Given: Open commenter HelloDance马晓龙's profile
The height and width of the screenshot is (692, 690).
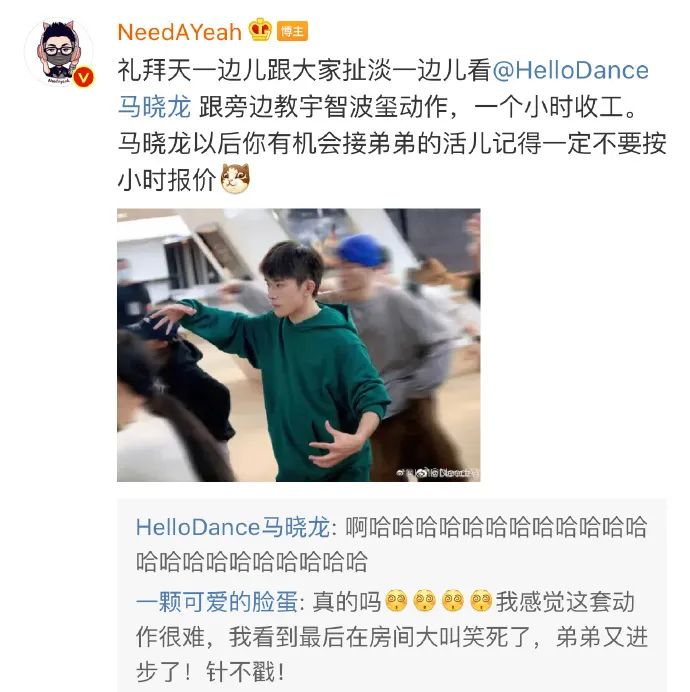Looking at the screenshot, I should [x=232, y=527].
